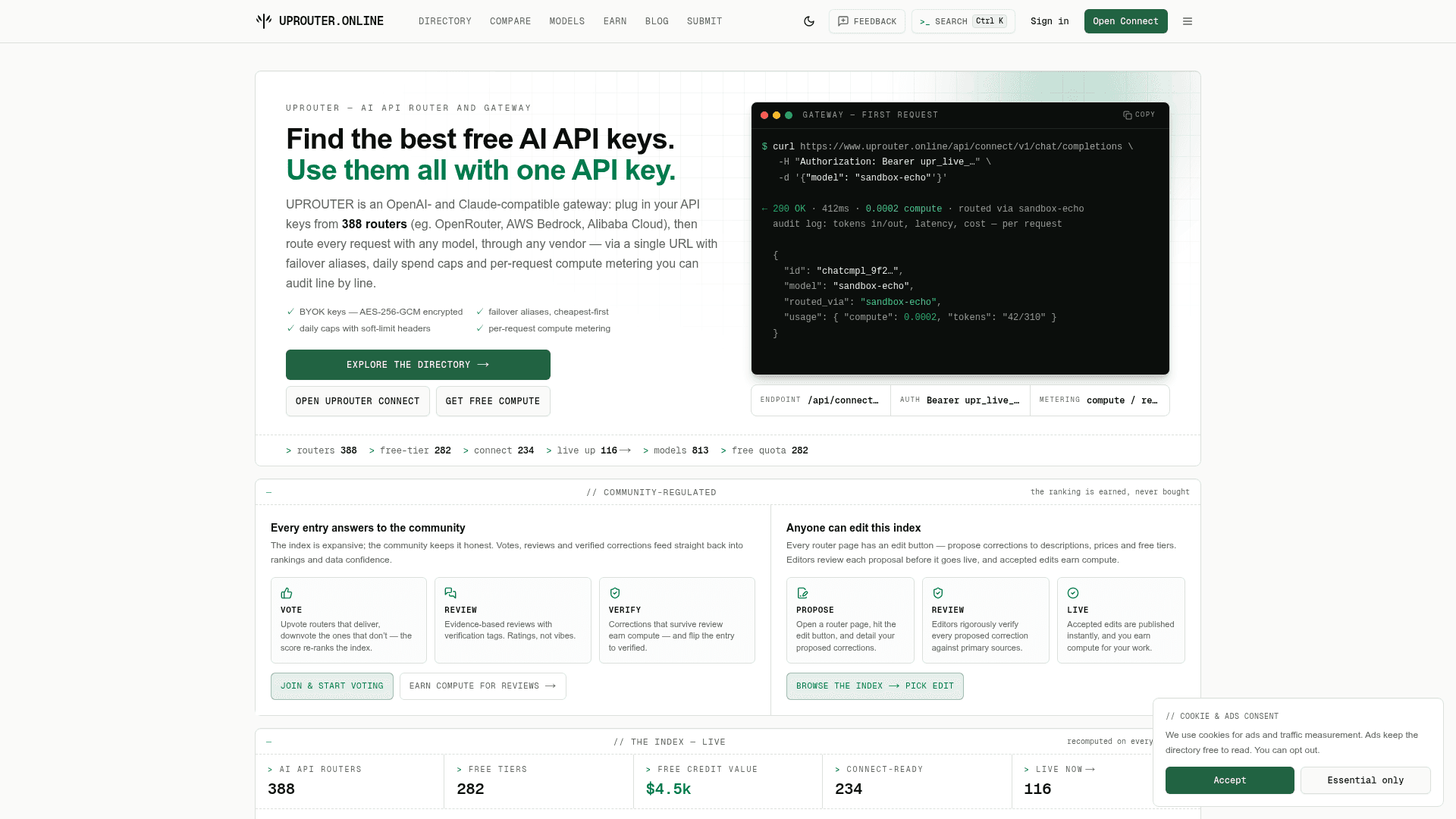1456x819 pixels.
Task: Click the models 813 stat
Action: click(676, 450)
